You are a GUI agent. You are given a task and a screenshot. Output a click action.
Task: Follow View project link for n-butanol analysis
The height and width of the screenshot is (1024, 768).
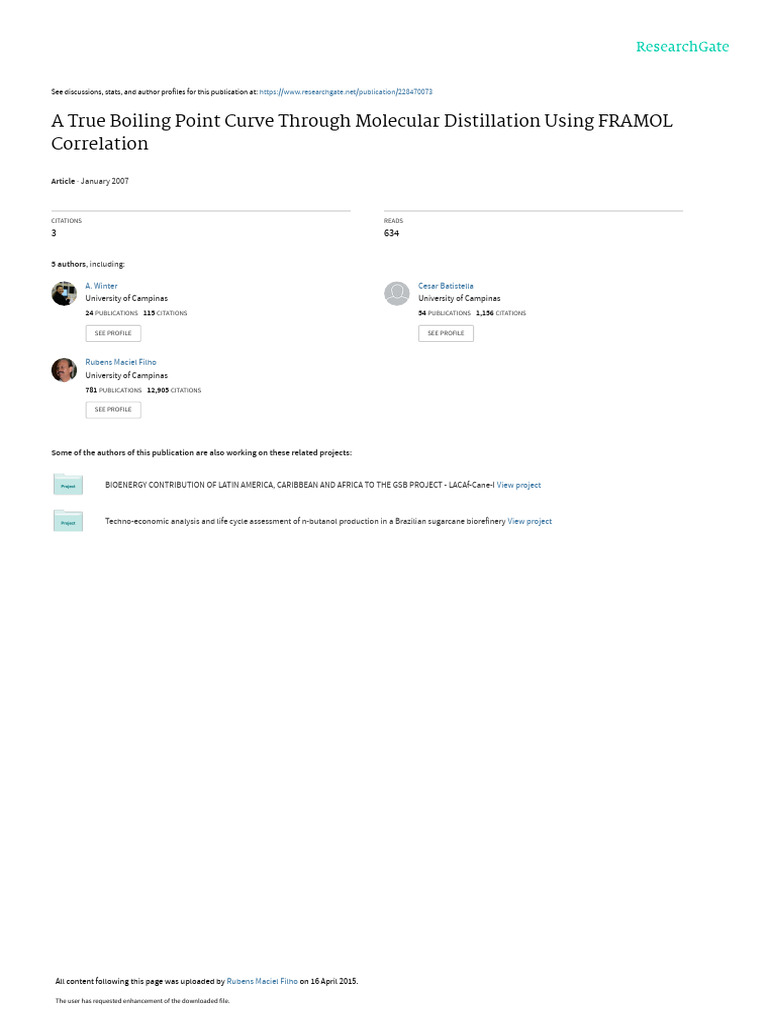[530, 521]
